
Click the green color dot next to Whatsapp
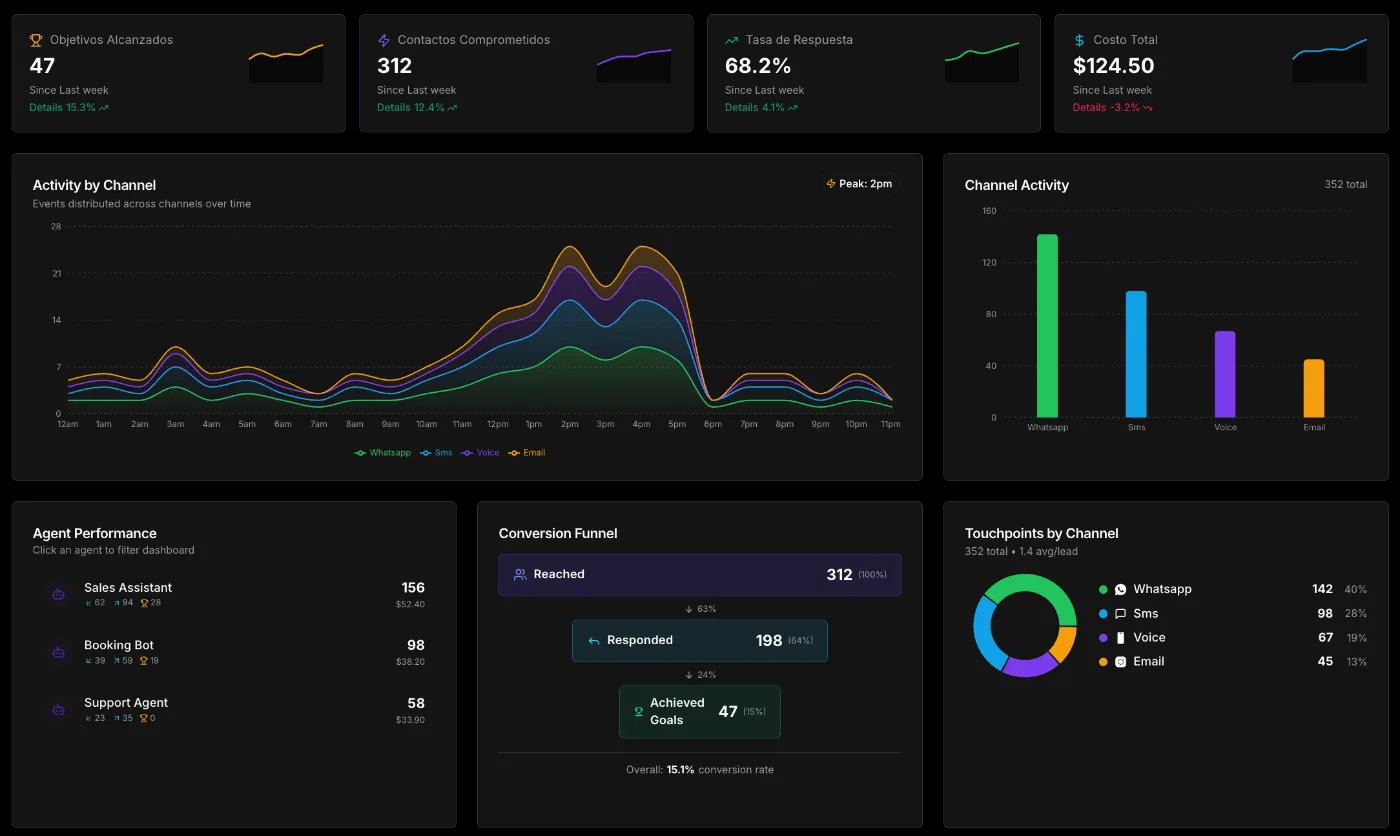(1103, 590)
